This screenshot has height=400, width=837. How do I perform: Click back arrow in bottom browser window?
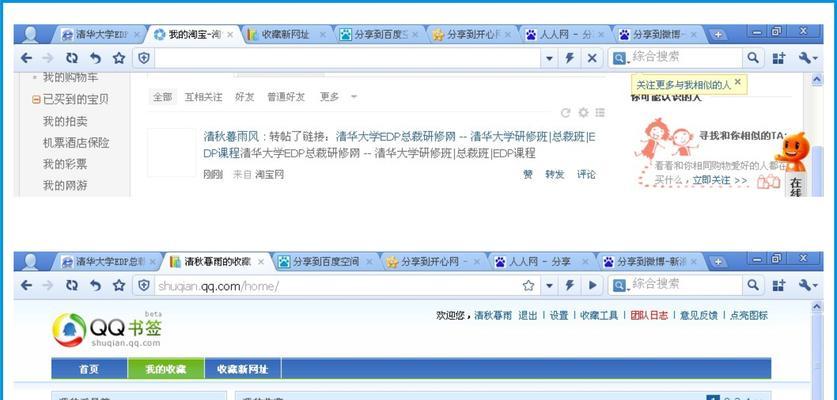click(26, 285)
